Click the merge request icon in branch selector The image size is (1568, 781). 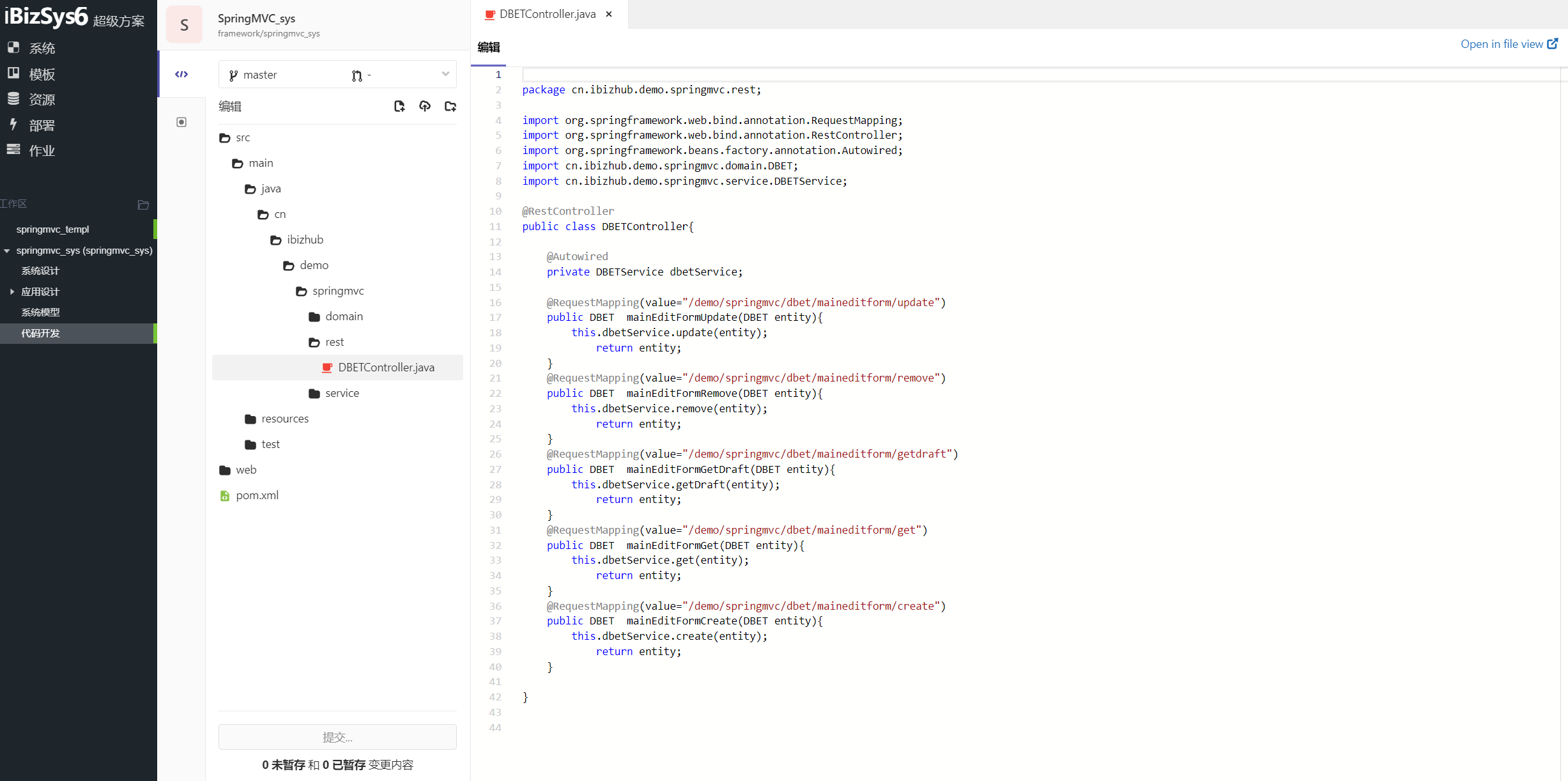point(357,75)
